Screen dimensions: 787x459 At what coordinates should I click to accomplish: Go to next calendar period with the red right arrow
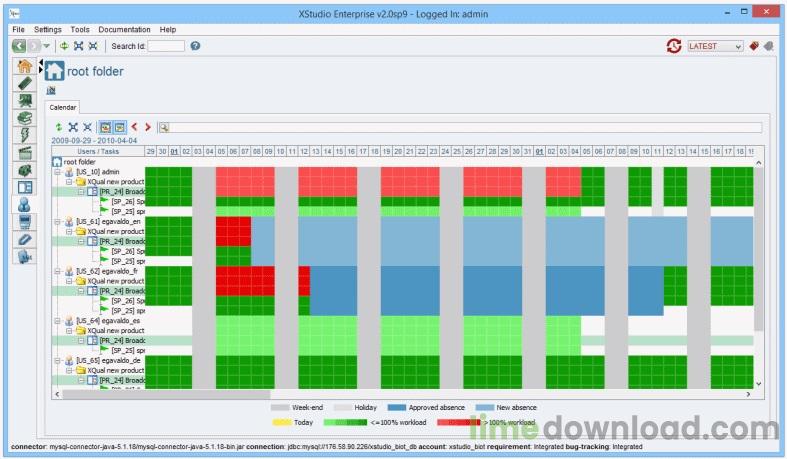tap(148, 127)
